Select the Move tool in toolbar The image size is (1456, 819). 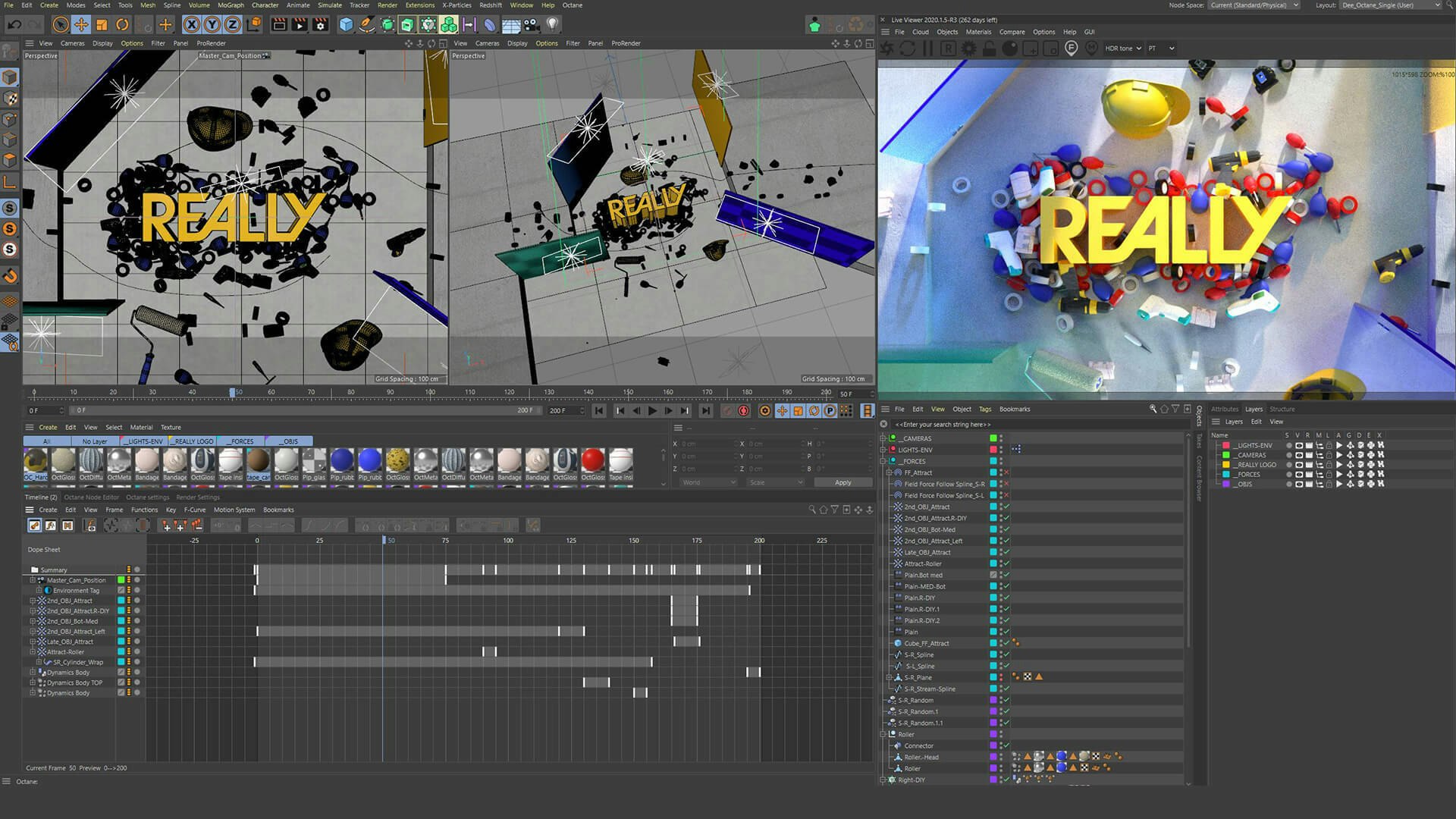click(x=80, y=25)
